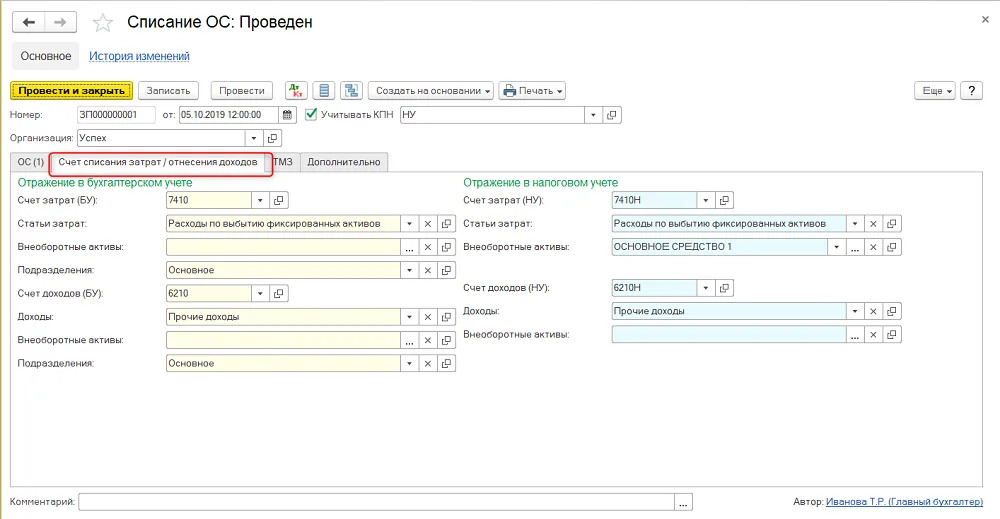Screen dimensions: 1000x519
Task: Clear the Статьи затрат field in БУ
Action: pos(428,224)
